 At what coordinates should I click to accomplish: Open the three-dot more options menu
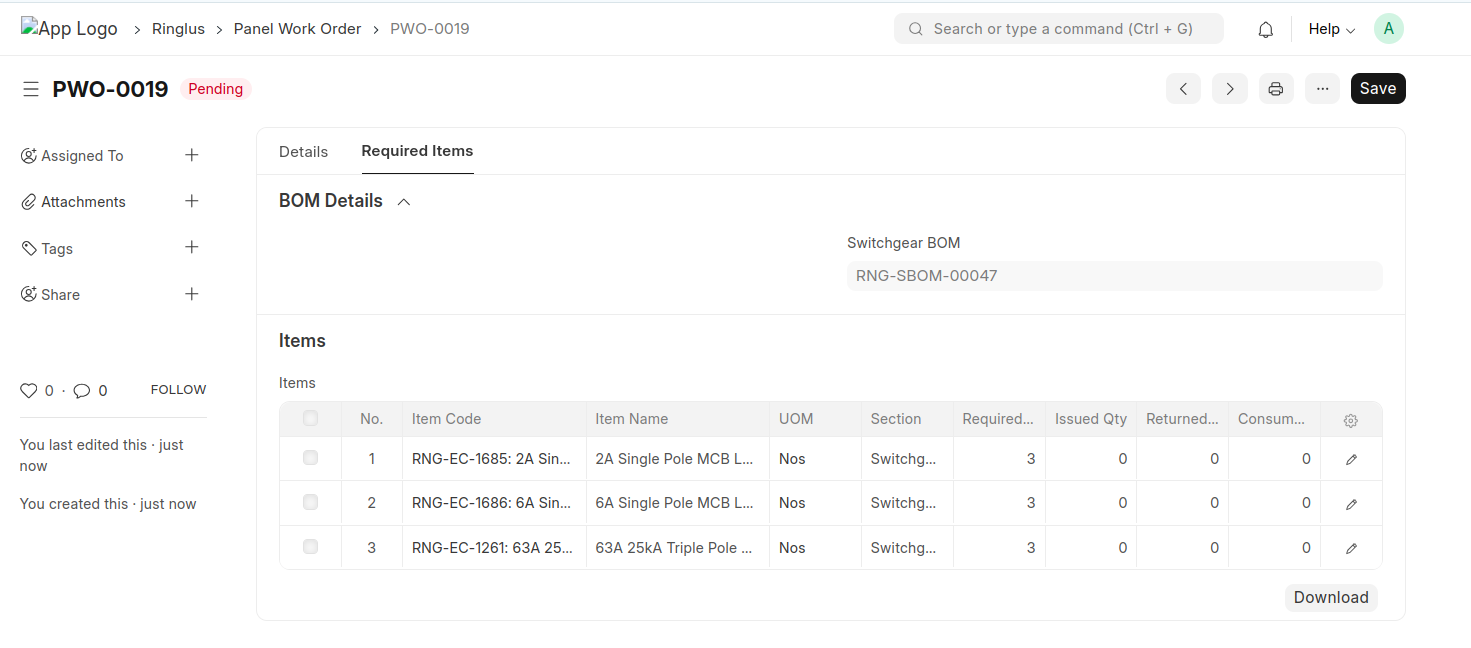click(x=1322, y=89)
